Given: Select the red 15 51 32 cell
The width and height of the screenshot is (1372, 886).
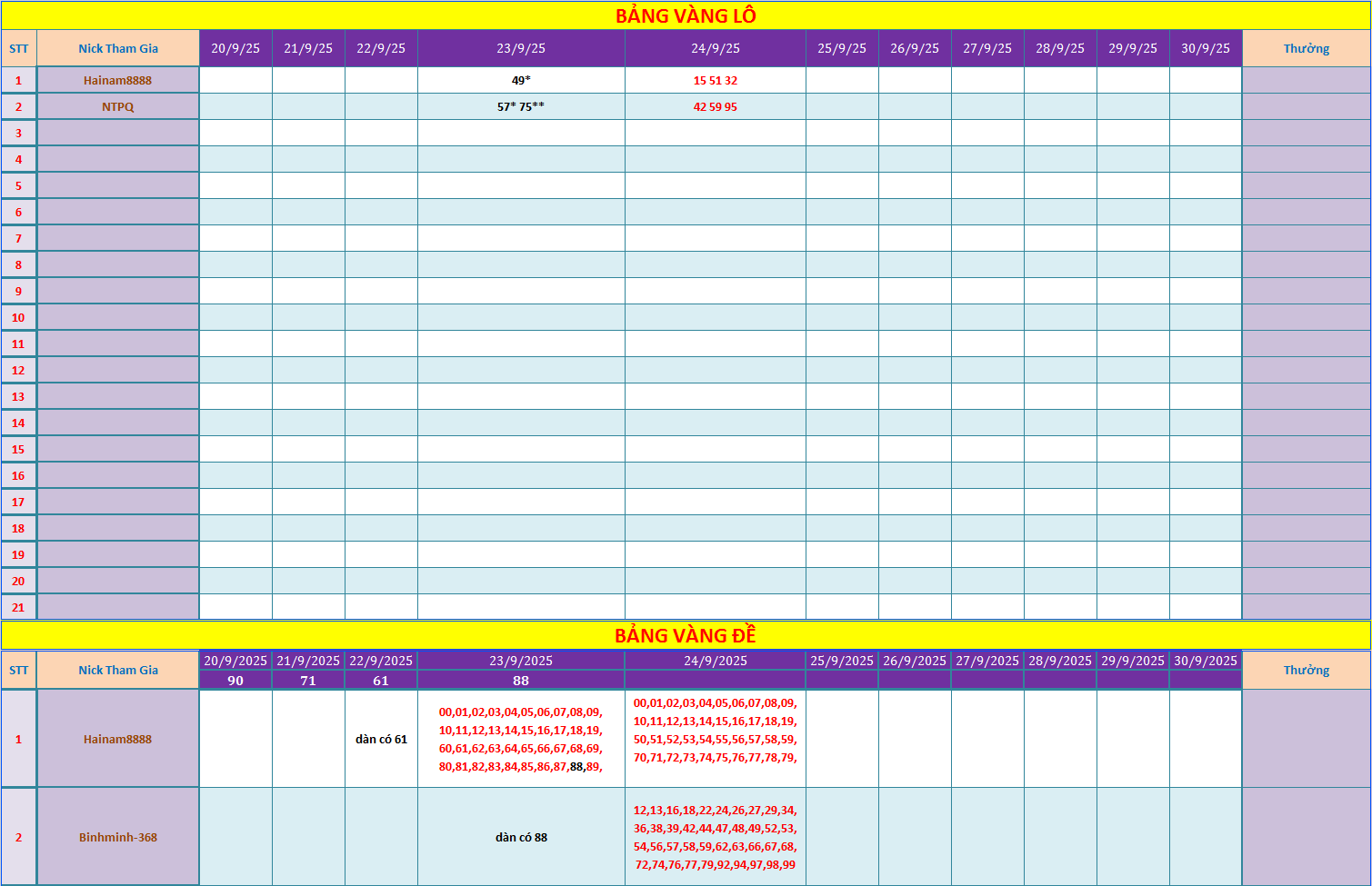Looking at the screenshot, I should pos(716,80).
